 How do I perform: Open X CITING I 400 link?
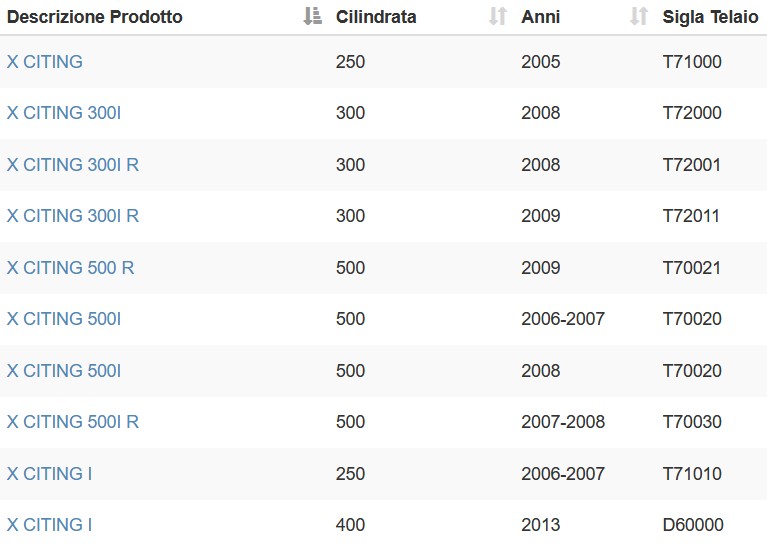pos(49,524)
